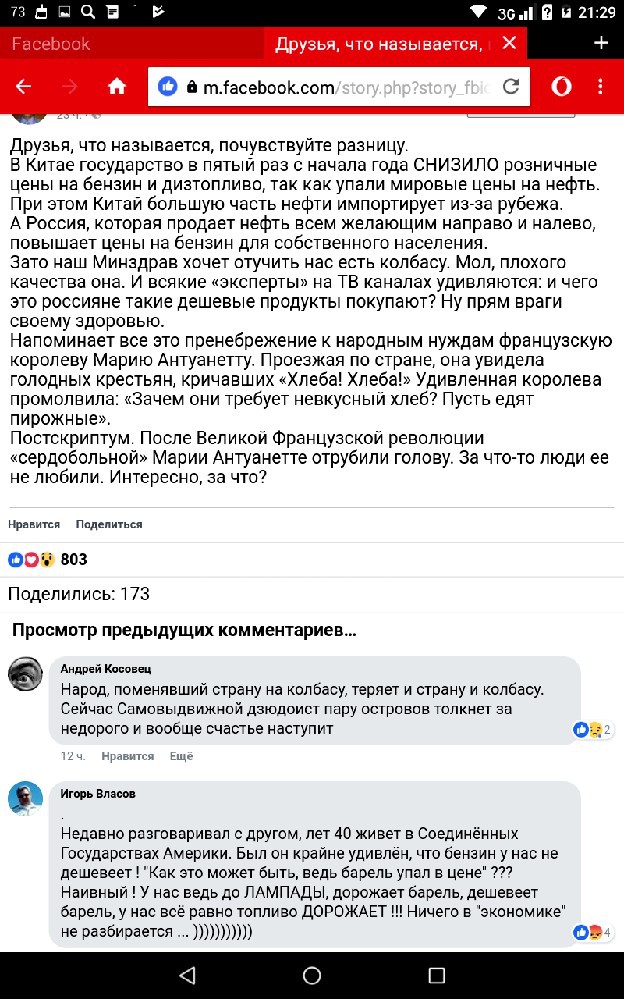Open the Opera menu icon
624x999 pixels.
tap(561, 86)
